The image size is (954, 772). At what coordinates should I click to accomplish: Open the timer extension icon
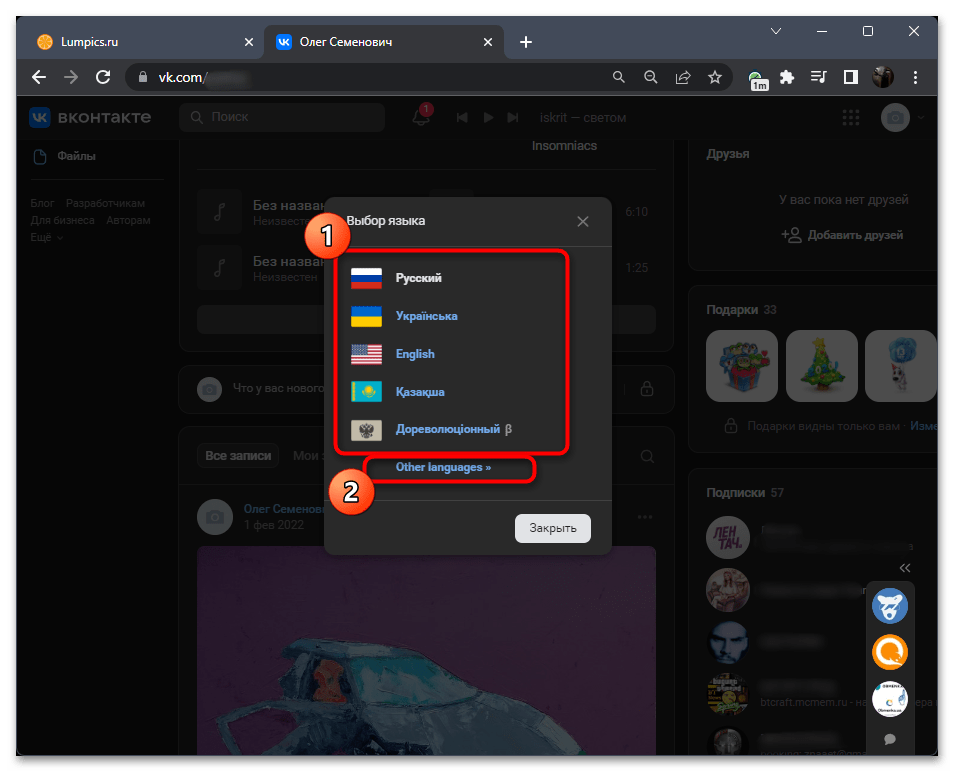pos(757,80)
